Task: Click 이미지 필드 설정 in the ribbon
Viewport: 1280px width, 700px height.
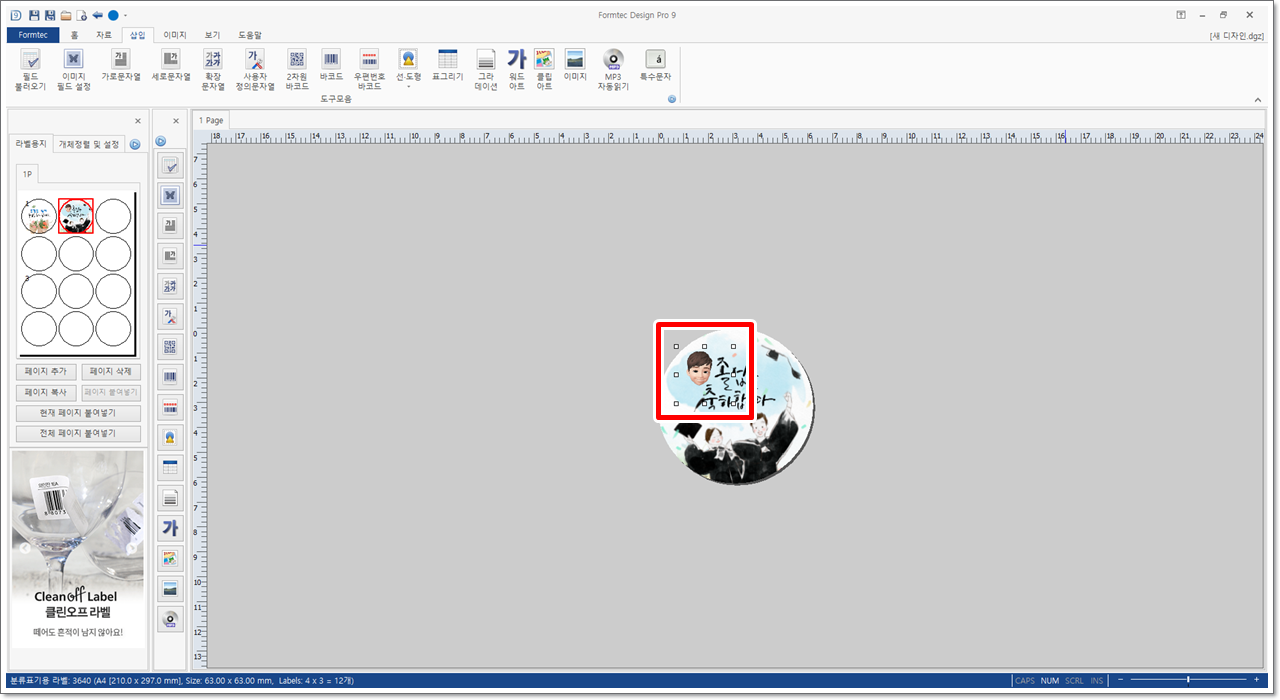Action: click(x=75, y=70)
